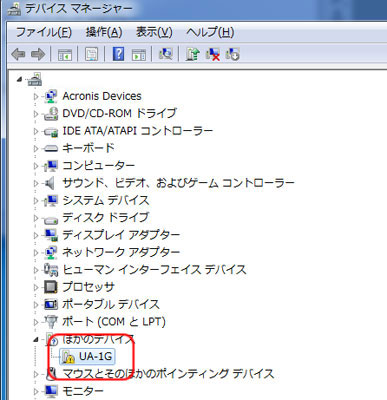
Task: Collapse the ほかのデバイス category
Action: coord(36,340)
